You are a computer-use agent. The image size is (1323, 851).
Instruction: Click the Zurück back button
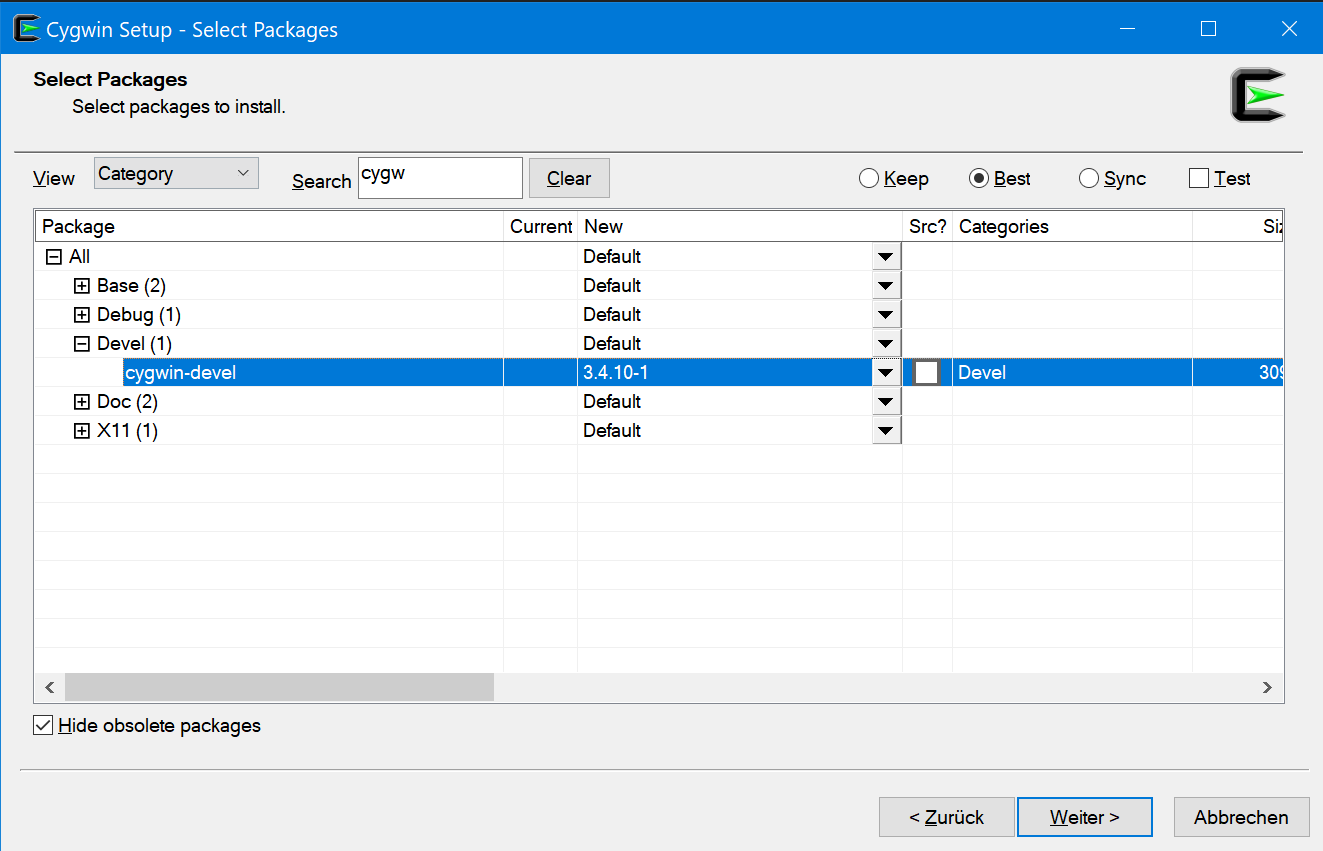(x=947, y=817)
